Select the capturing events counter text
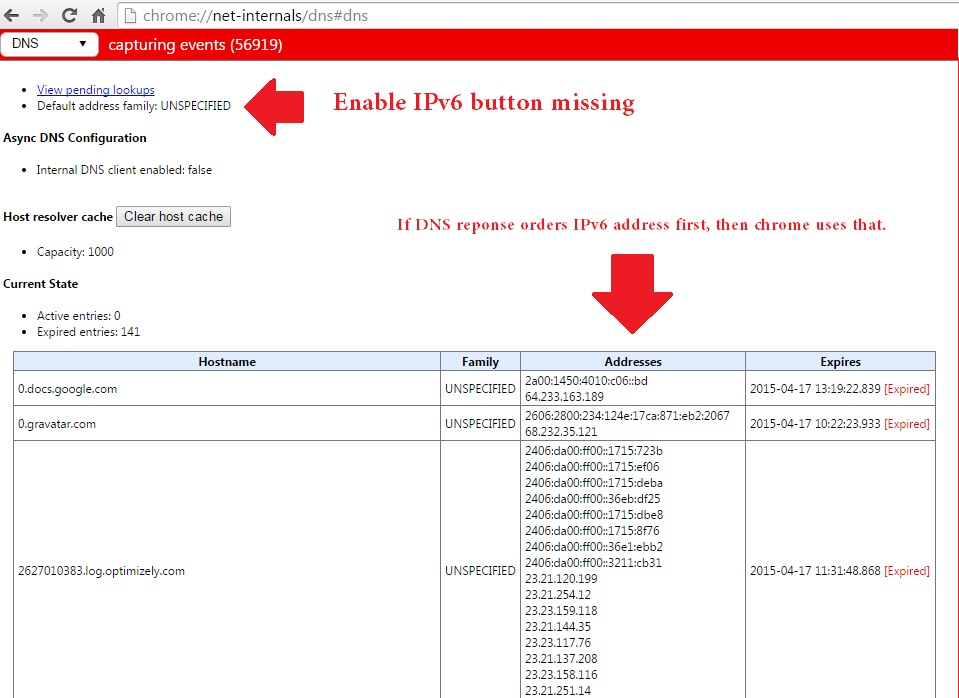The image size is (959, 698). coord(192,44)
